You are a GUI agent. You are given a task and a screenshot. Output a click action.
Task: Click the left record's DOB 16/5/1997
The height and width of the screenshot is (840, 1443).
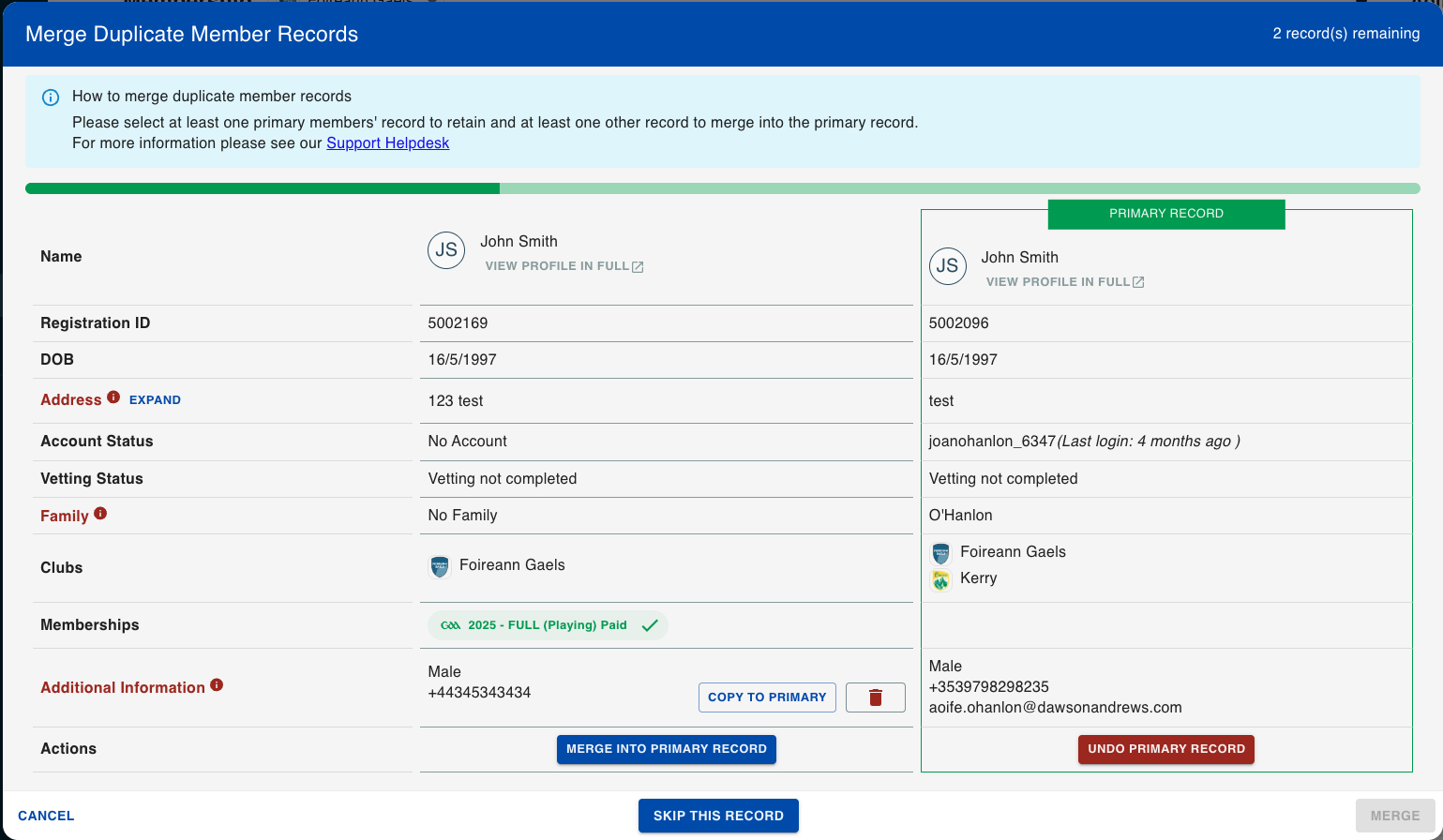tap(462, 360)
